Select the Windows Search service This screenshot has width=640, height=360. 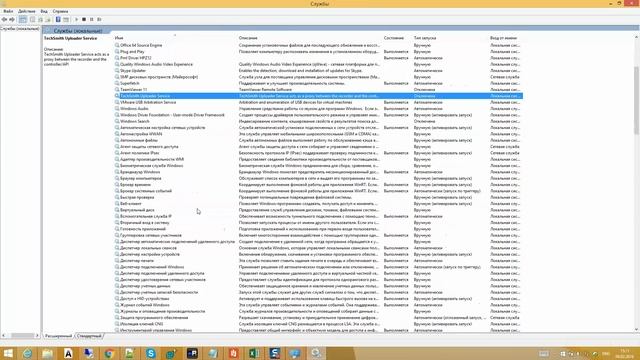point(135,121)
